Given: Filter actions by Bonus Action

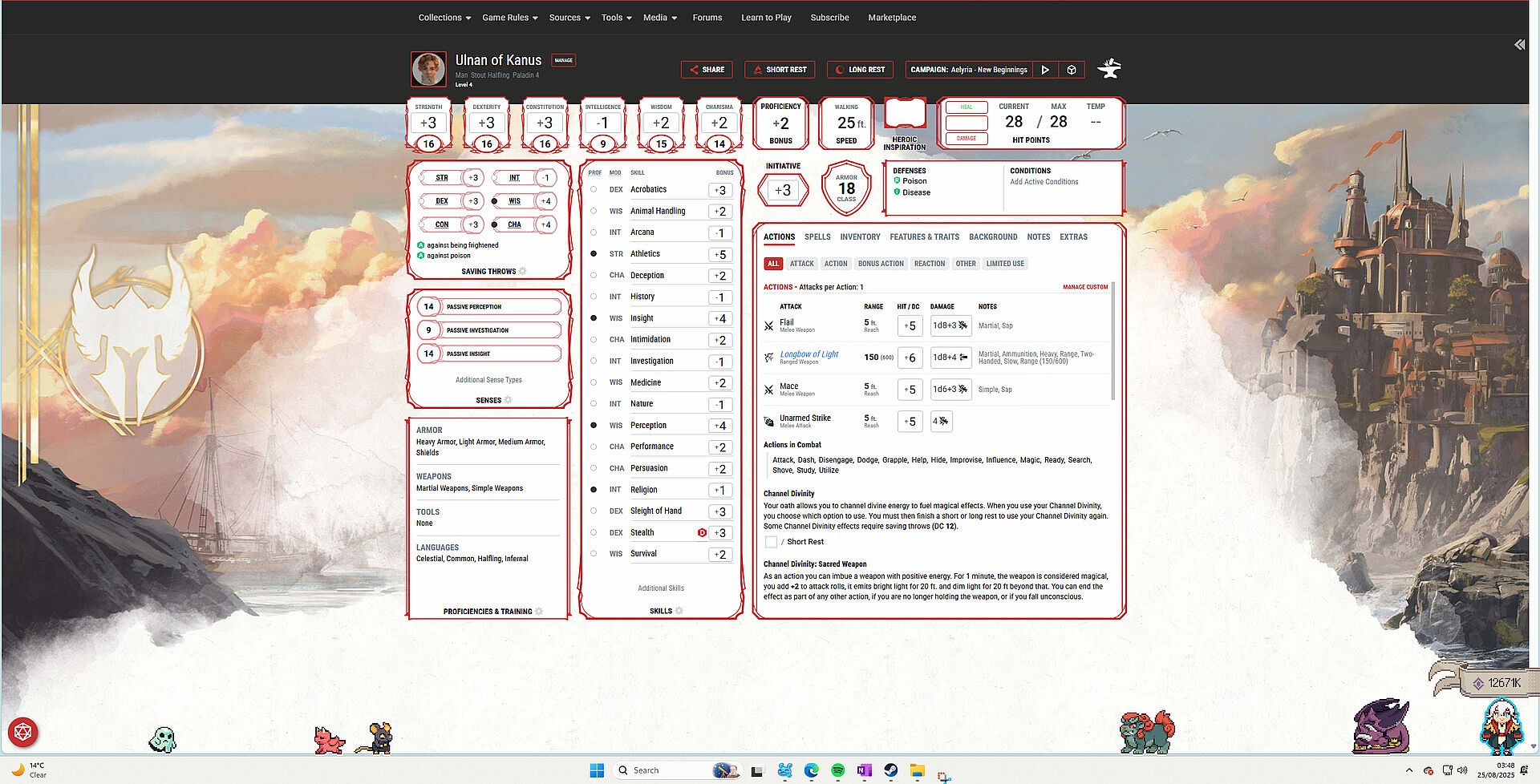Looking at the screenshot, I should (x=881, y=264).
